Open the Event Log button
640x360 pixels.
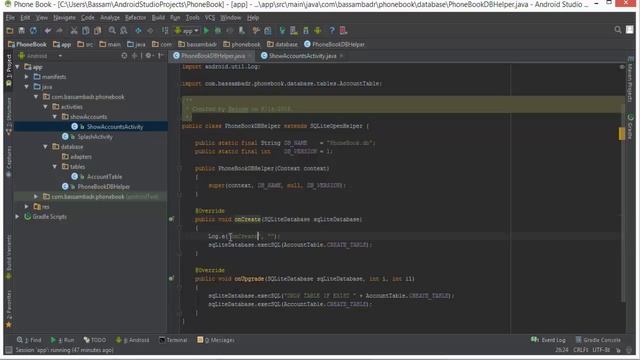point(548,340)
